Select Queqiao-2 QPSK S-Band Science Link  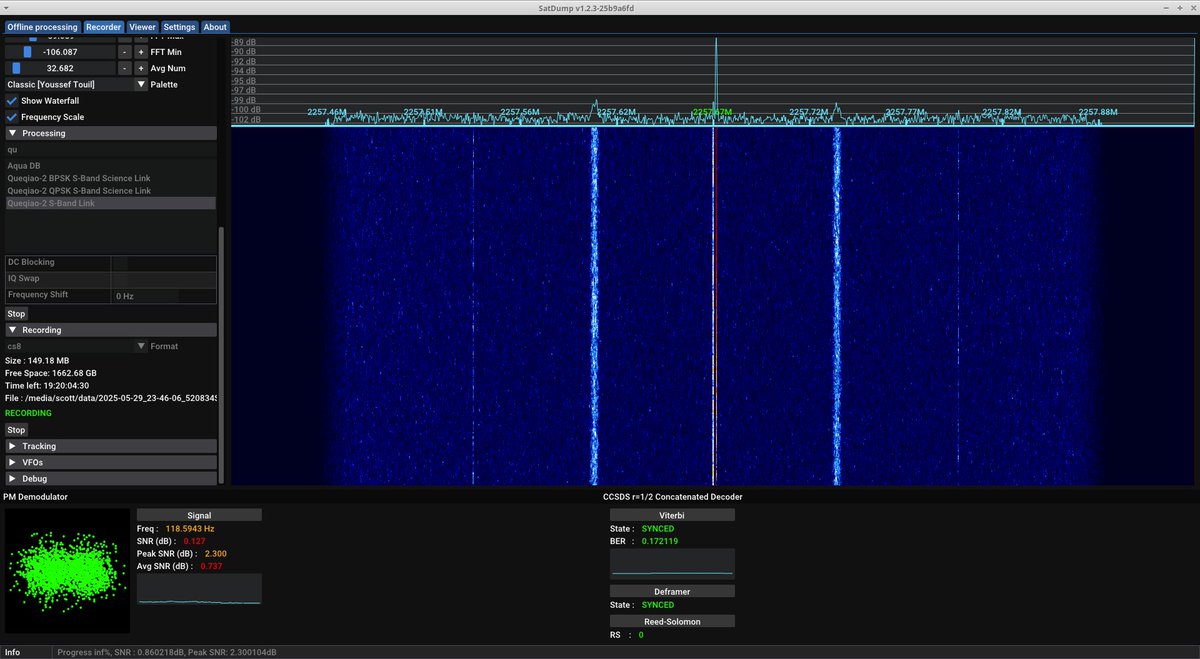111,190
